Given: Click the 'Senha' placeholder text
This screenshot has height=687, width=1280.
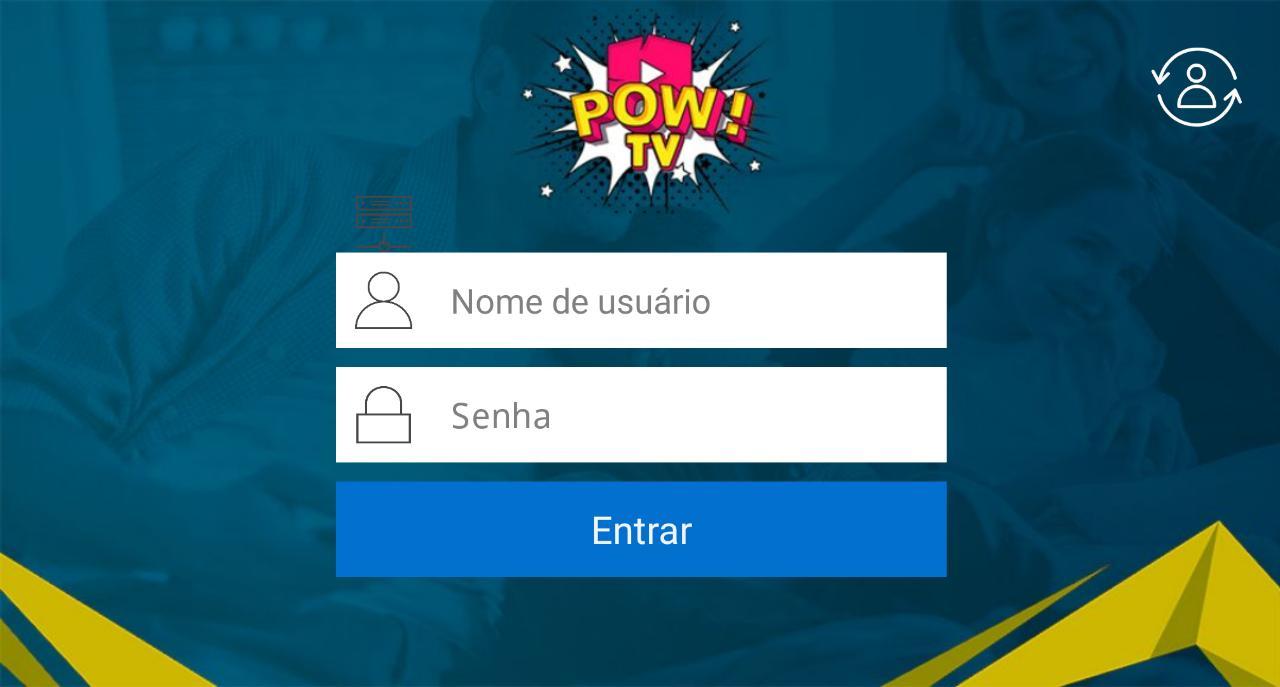Looking at the screenshot, I should coord(500,415).
